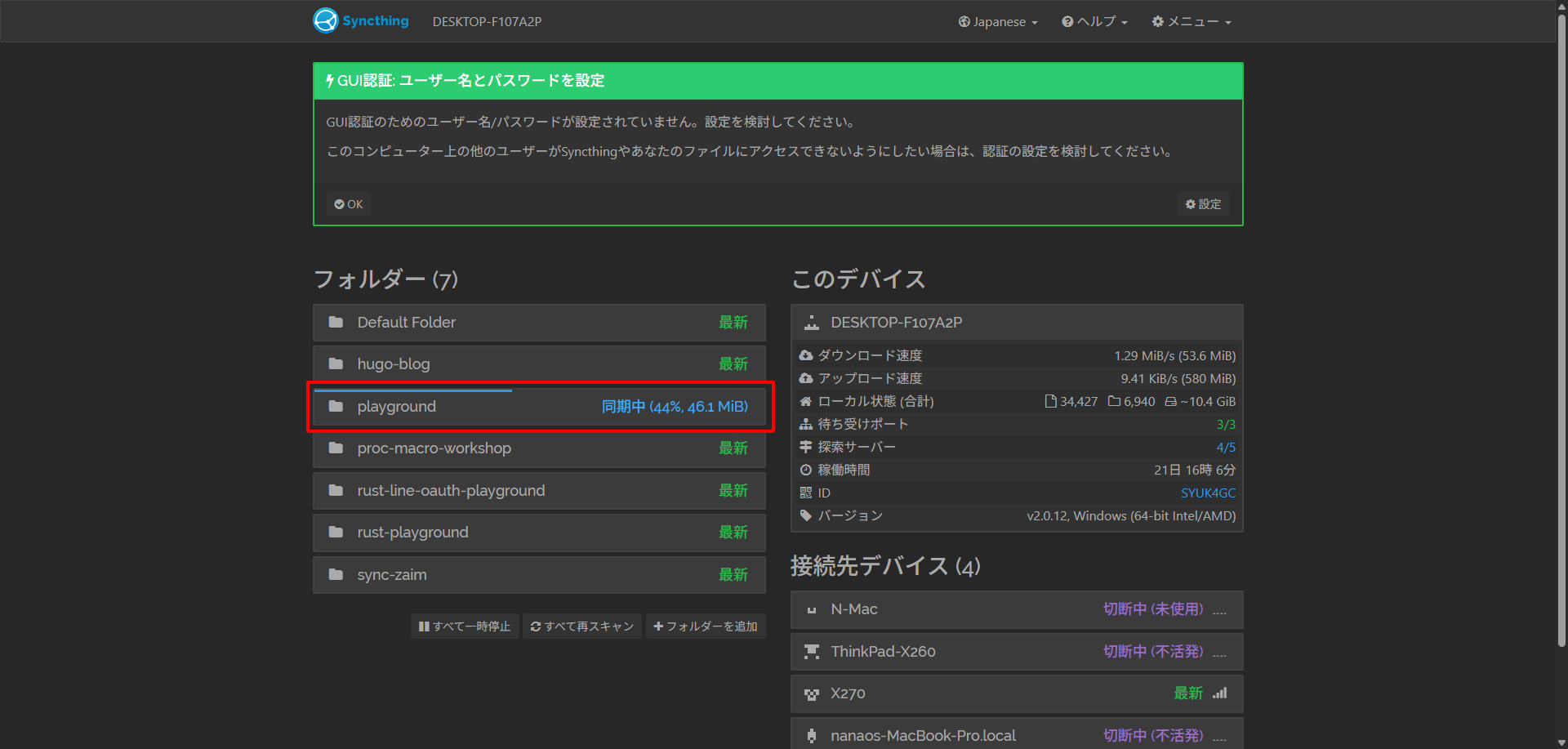Click the ThinkPad-X260 device icon
This screenshot has height=749, width=1568.
pos(811,652)
